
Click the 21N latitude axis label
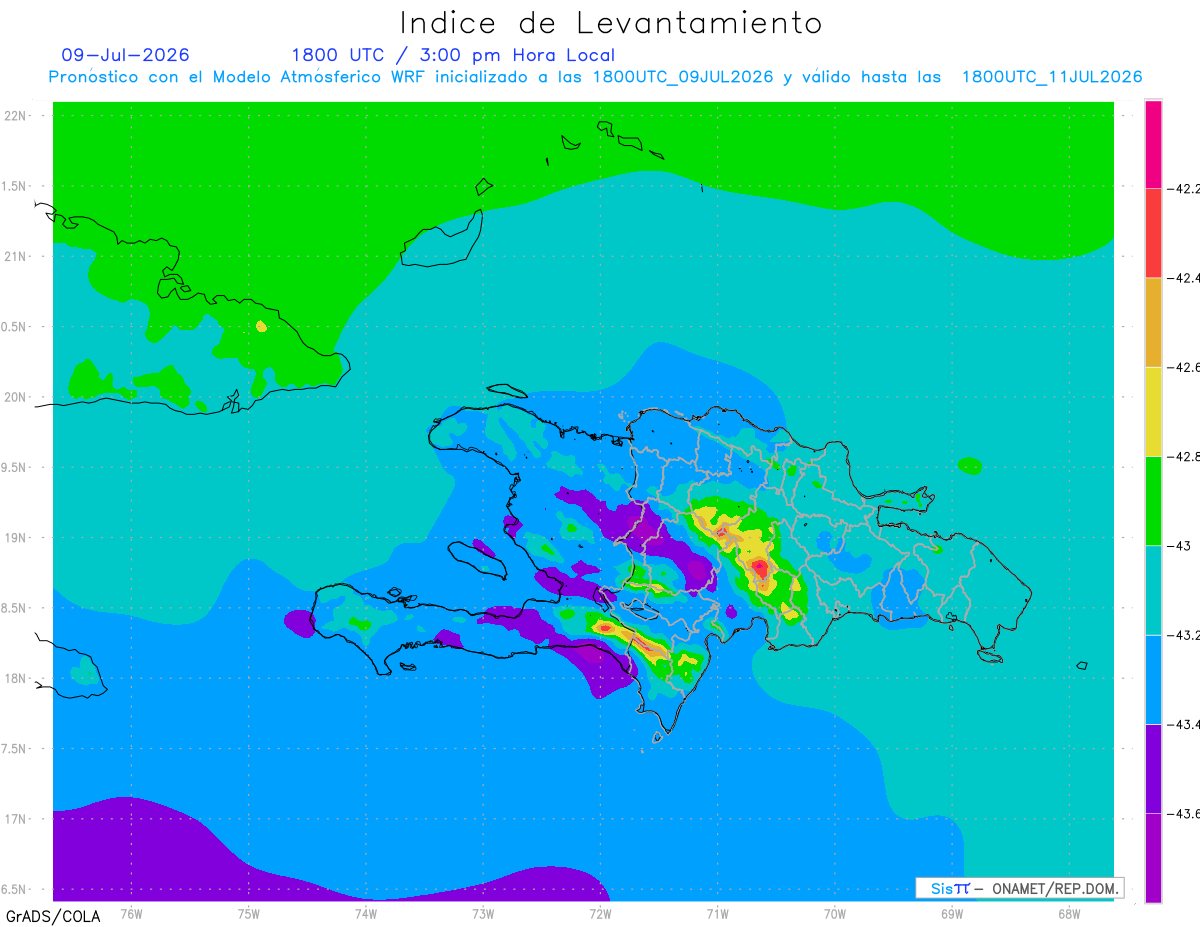tap(17, 257)
